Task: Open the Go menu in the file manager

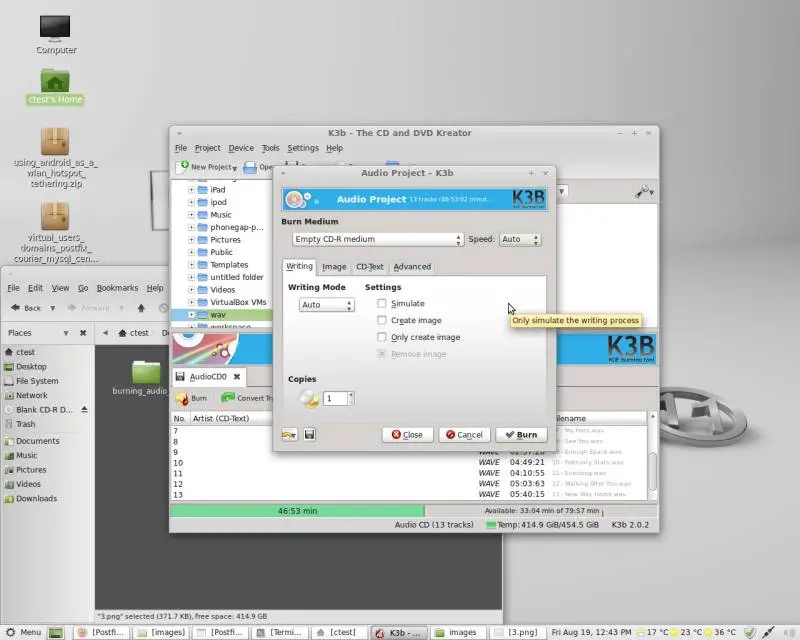Action: (83, 288)
